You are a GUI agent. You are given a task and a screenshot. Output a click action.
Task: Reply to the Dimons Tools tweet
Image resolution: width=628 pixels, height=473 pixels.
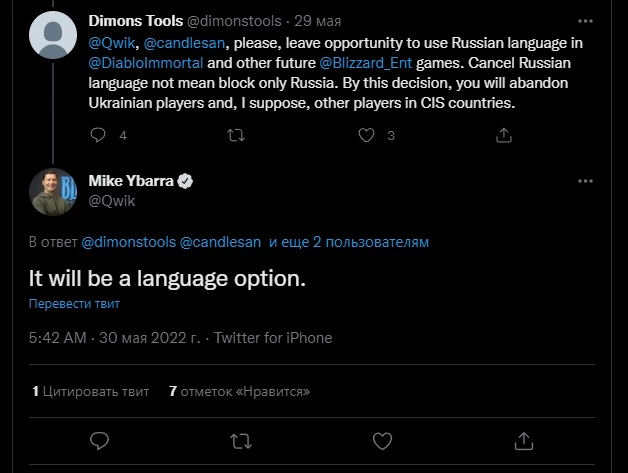(98, 135)
